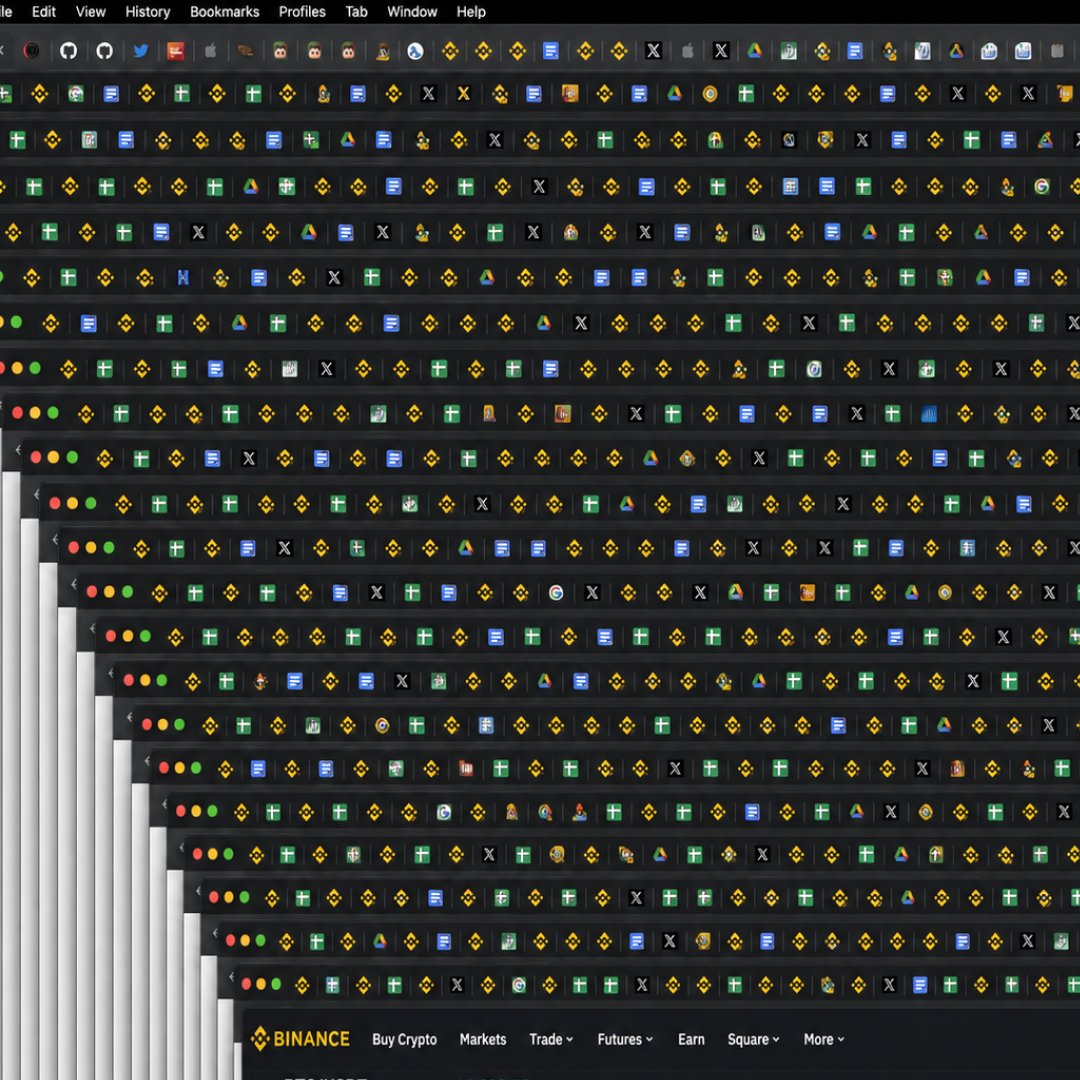Select the Apple tab between the two X tabs
This screenshot has width=1080, height=1080.
coord(687,50)
